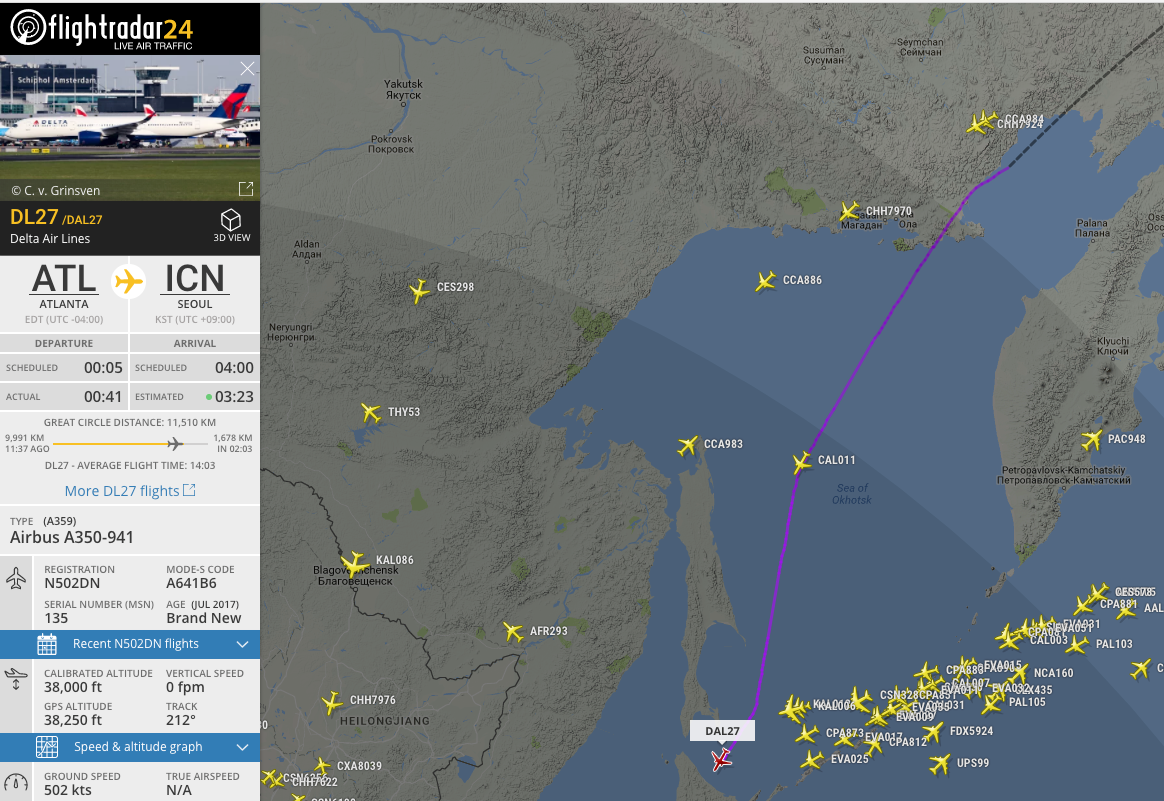Expand Recent N502DN flights section
The width and height of the screenshot is (1164, 801).
(130, 644)
